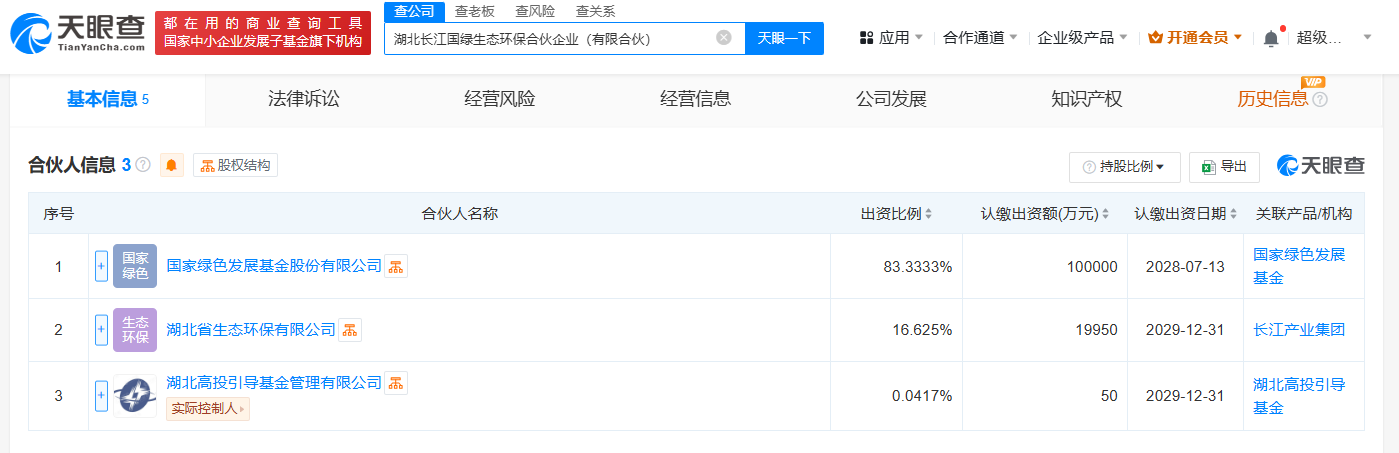The width and height of the screenshot is (1399, 453).
Task: Click the 天眼一下 search button
Action: coord(784,38)
